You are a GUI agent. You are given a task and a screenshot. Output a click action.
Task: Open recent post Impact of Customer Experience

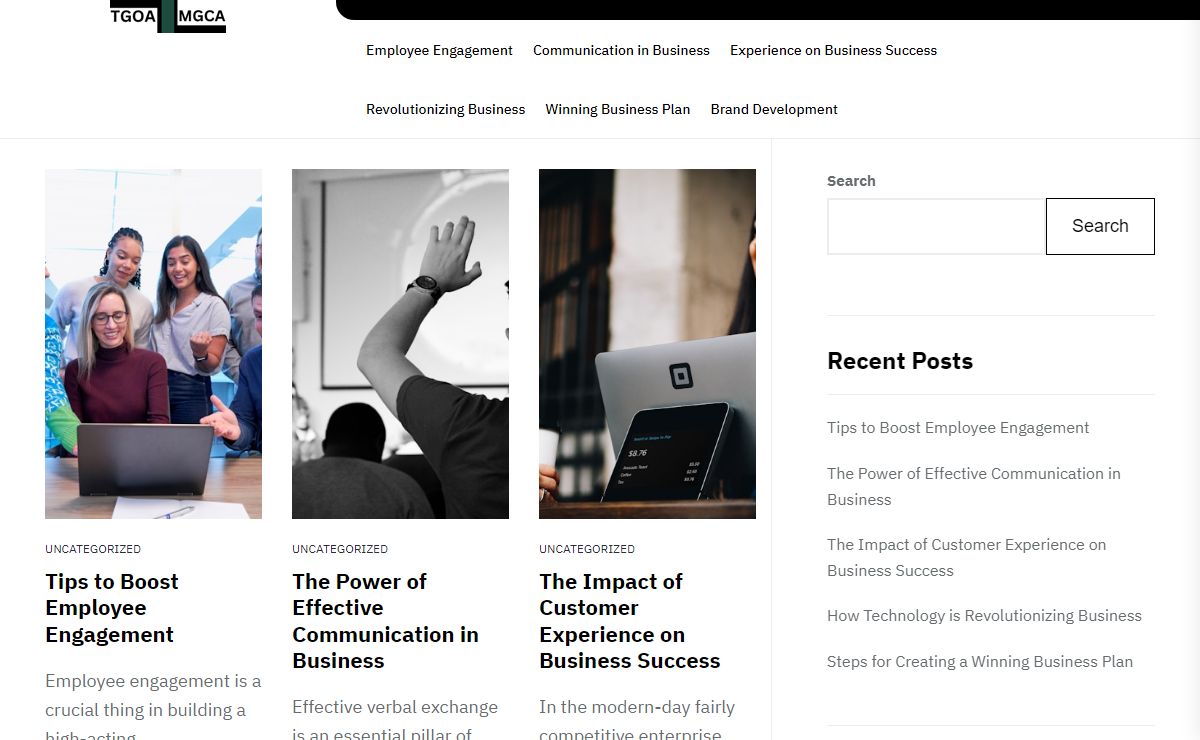[x=966, y=558]
